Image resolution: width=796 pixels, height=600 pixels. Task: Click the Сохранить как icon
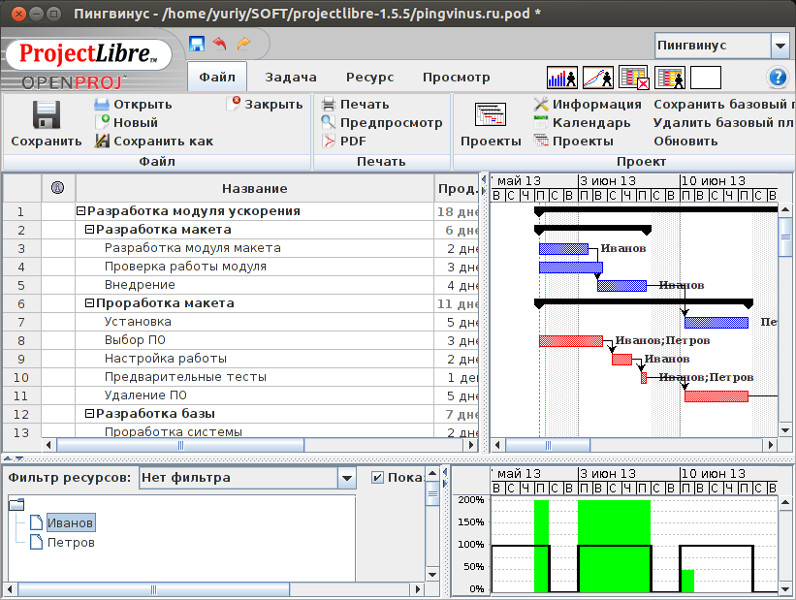click(x=102, y=141)
